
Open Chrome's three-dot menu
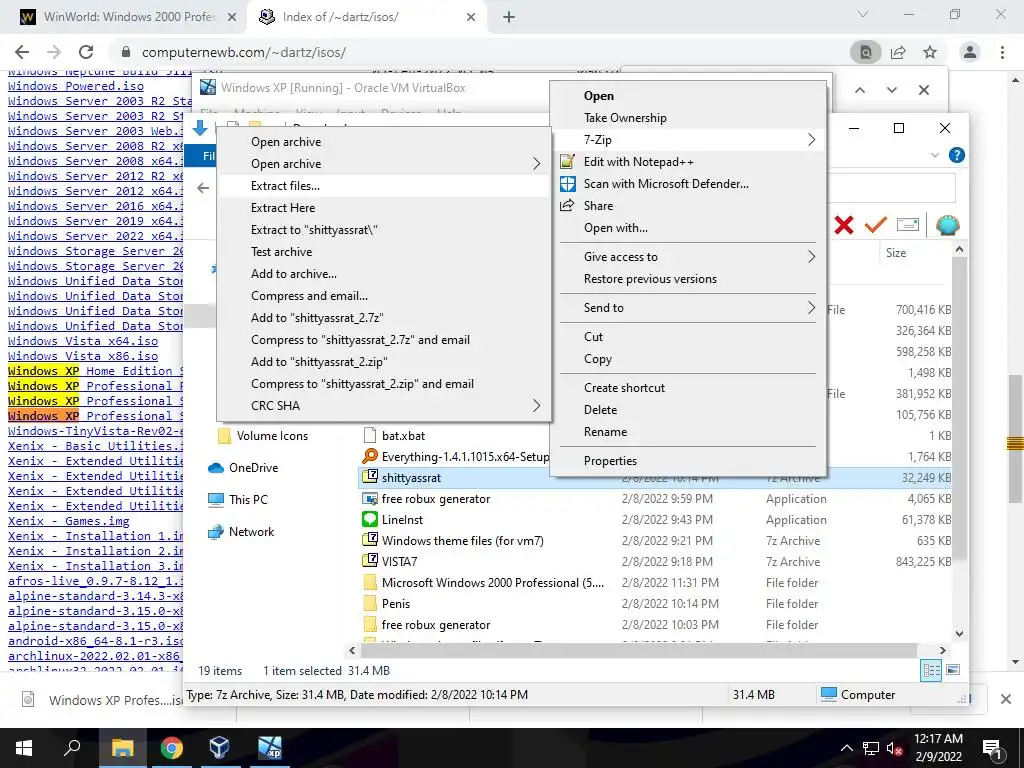pos(1002,52)
